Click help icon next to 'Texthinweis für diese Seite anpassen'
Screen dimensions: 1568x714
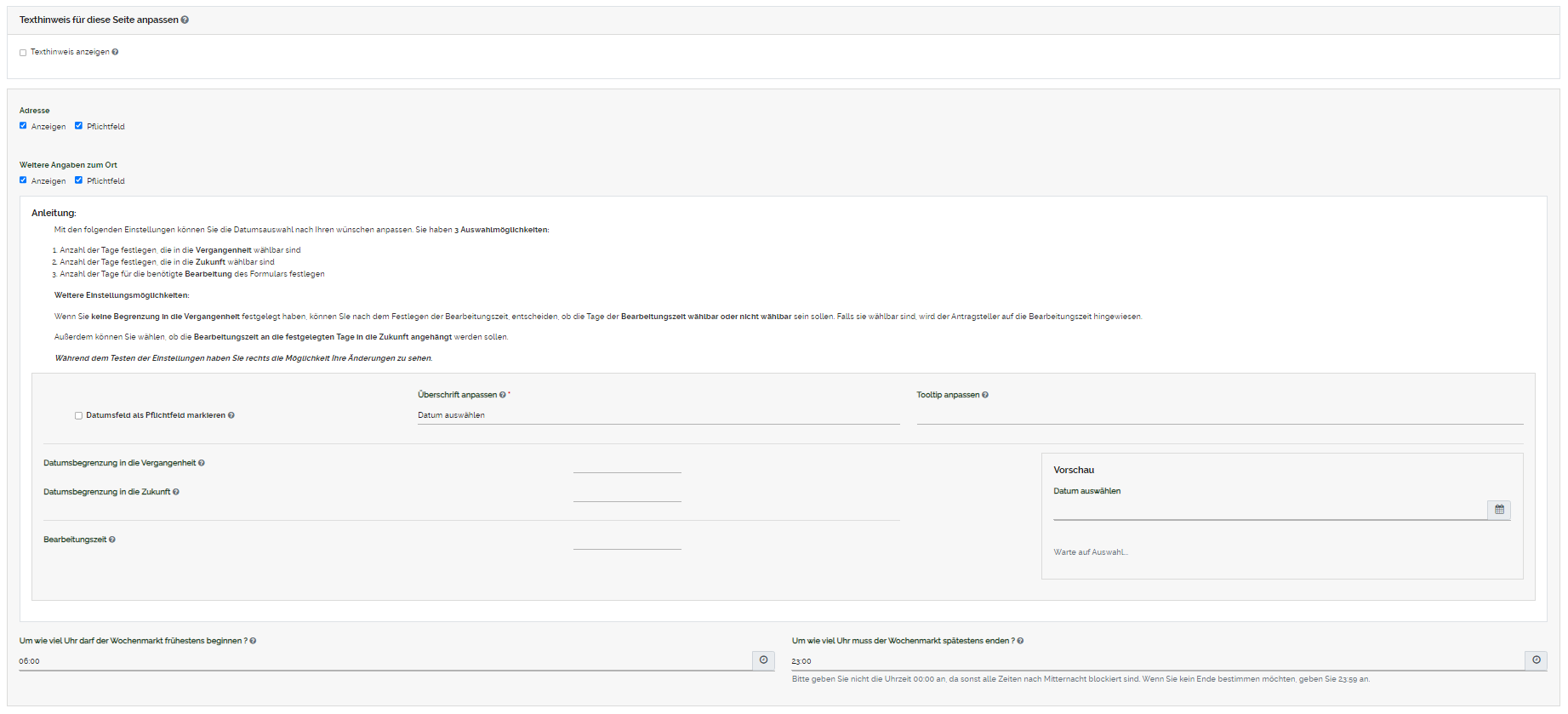(185, 20)
